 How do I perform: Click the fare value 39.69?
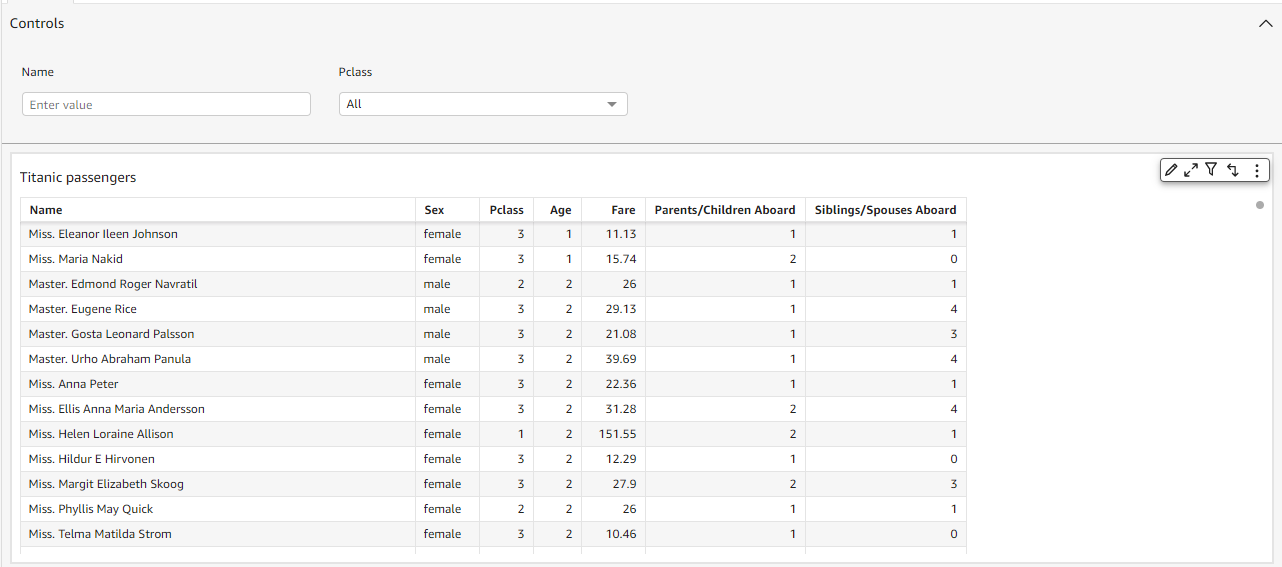[x=621, y=359]
